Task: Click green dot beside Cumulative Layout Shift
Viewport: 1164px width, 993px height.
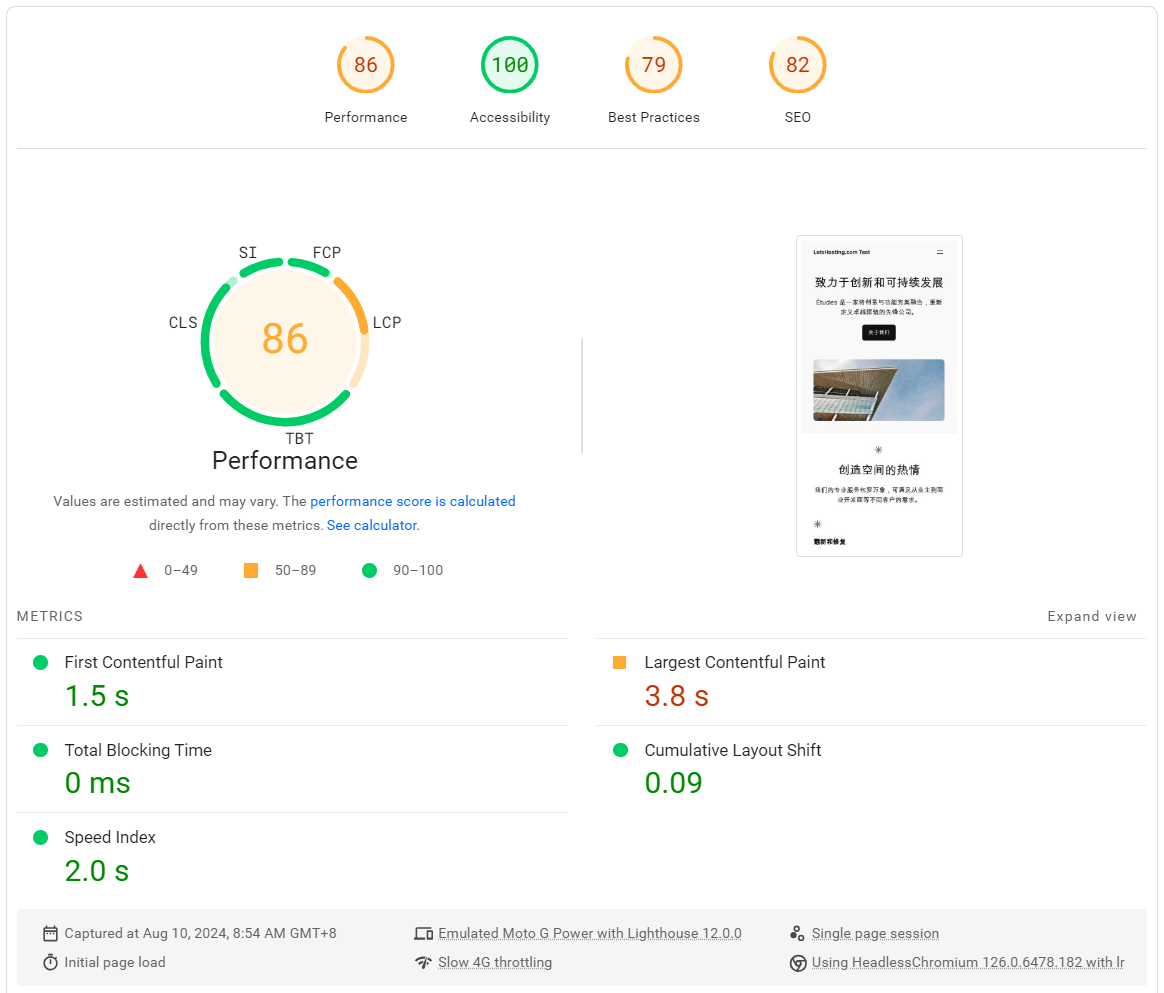Action: point(621,750)
